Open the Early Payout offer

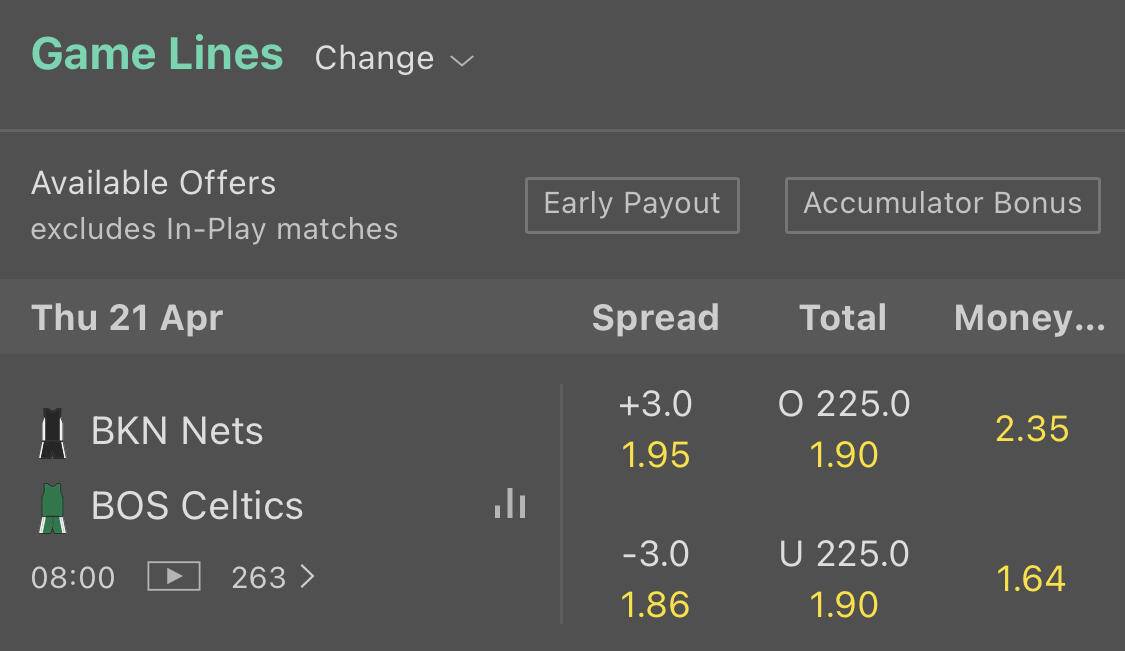632,205
